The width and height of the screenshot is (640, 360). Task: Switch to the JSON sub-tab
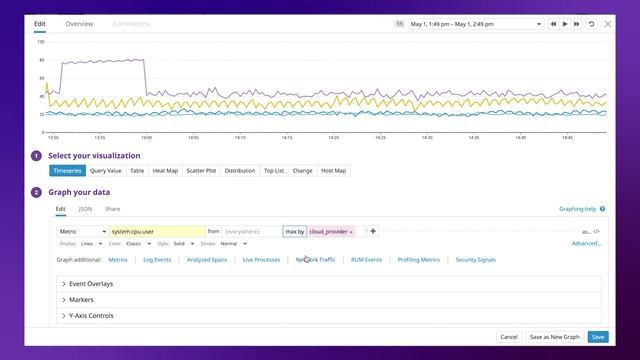(85, 209)
